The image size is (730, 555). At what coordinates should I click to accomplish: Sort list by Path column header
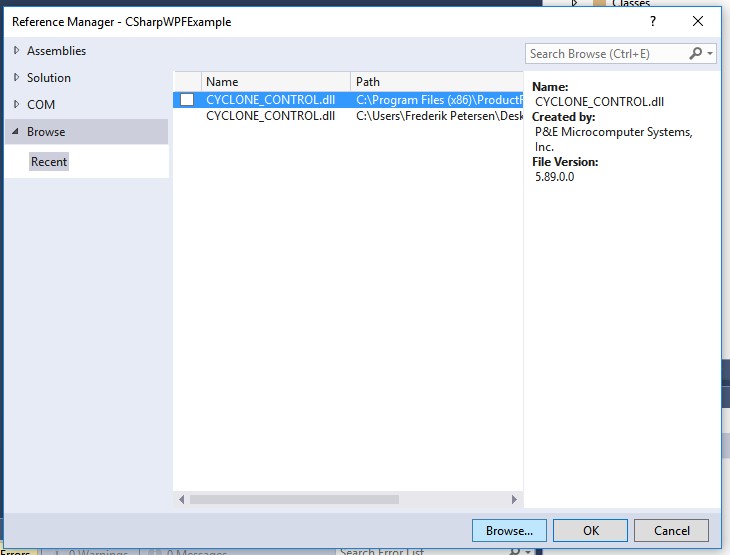tap(437, 81)
